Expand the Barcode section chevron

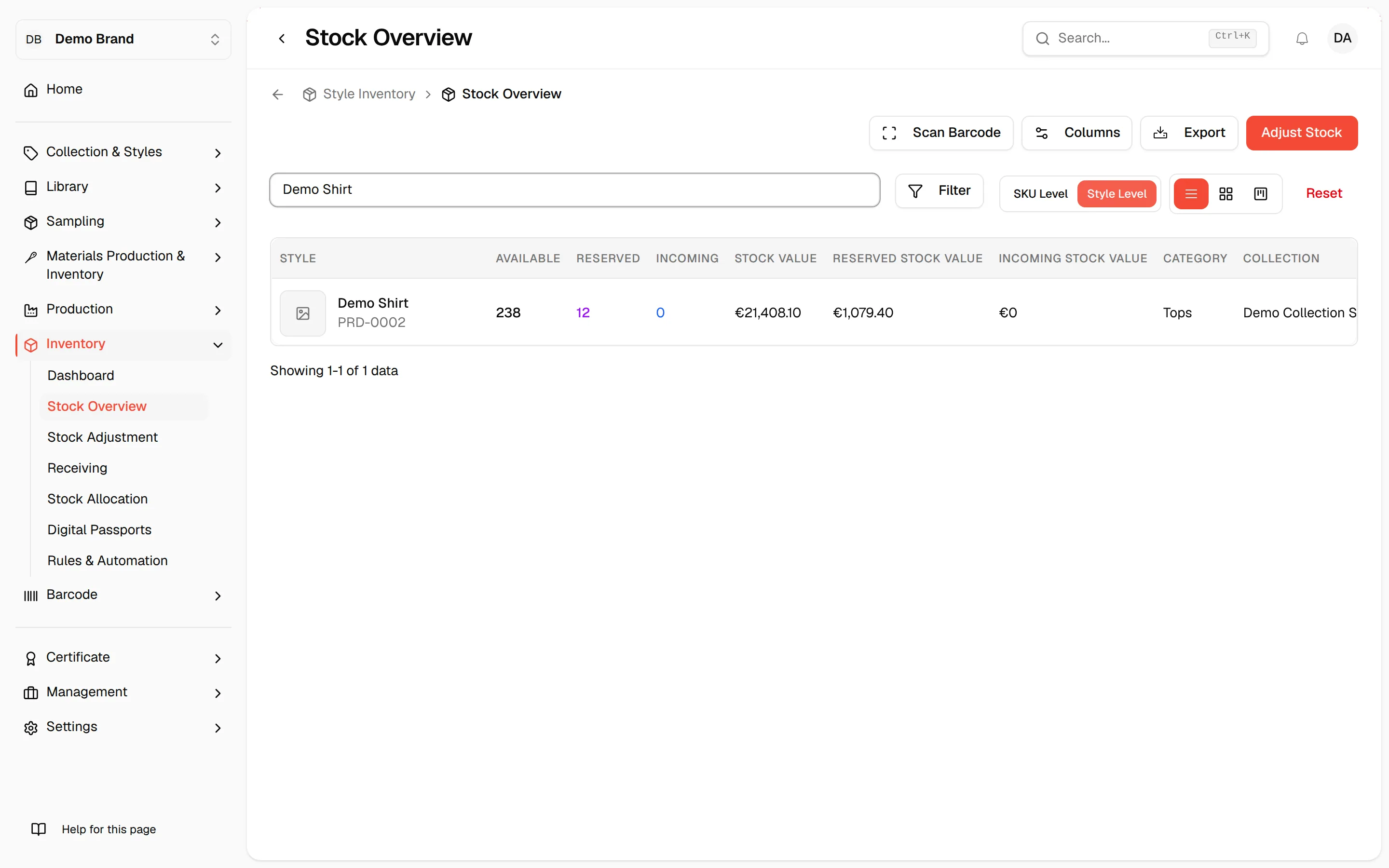click(218, 596)
